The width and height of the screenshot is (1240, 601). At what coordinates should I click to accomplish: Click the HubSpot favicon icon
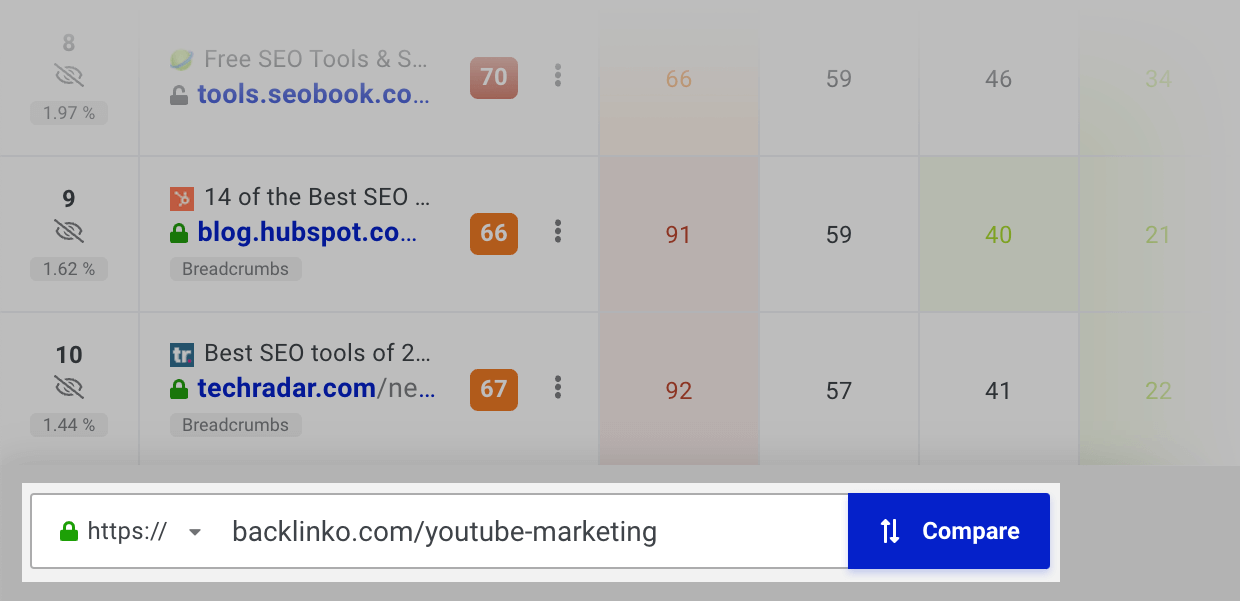[181, 198]
